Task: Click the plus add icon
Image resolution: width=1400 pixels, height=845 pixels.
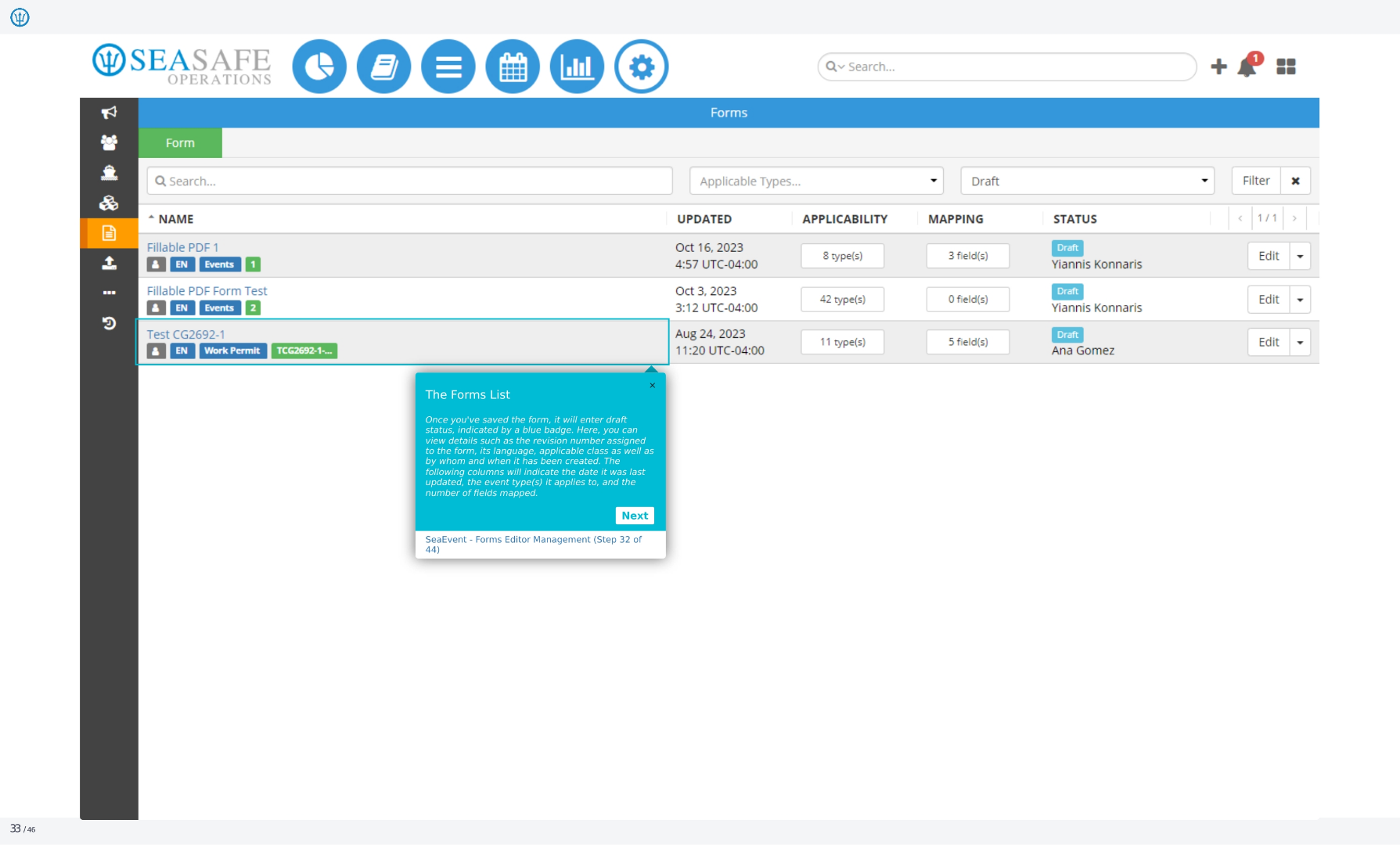Action: pyautogui.click(x=1218, y=67)
